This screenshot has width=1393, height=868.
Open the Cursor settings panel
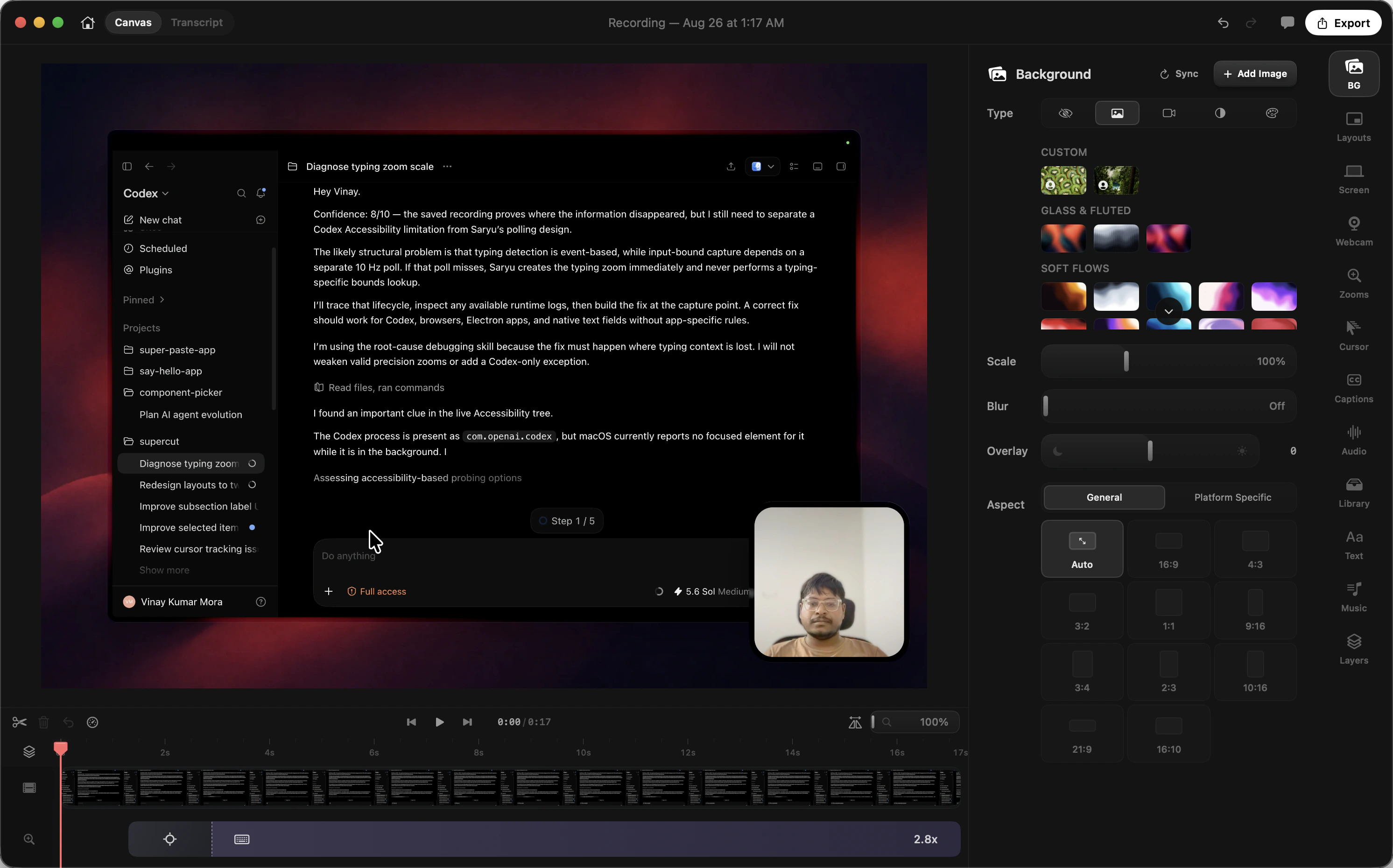coord(1353,336)
